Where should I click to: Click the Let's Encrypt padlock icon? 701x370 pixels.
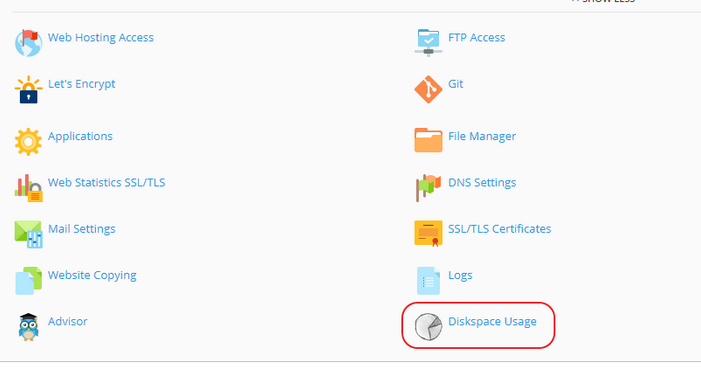(28, 89)
